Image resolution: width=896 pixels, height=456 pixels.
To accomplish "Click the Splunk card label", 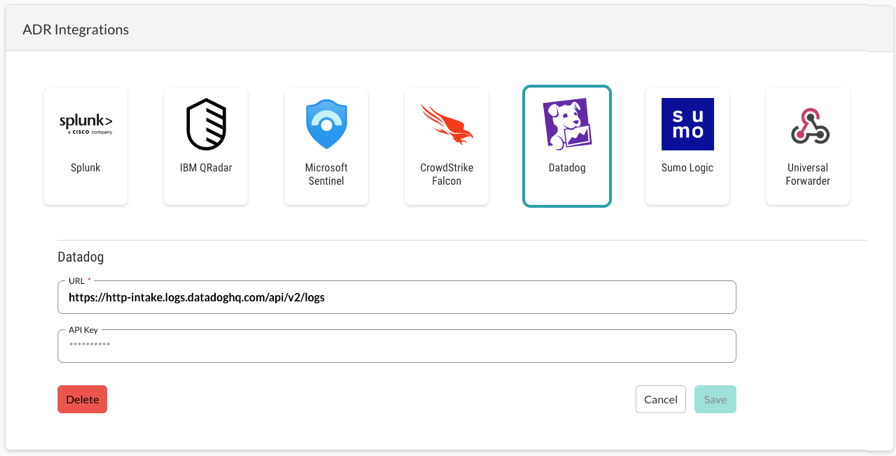I will [86, 167].
